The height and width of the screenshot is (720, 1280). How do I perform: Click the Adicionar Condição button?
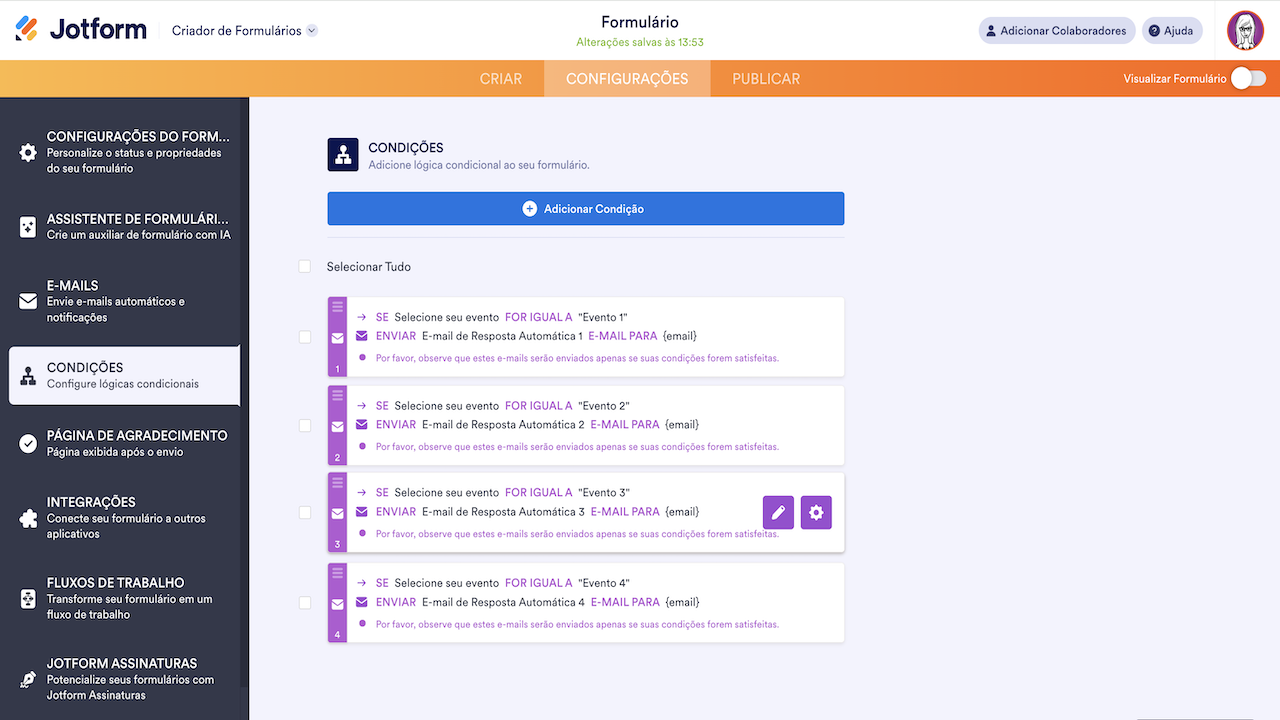coord(586,209)
